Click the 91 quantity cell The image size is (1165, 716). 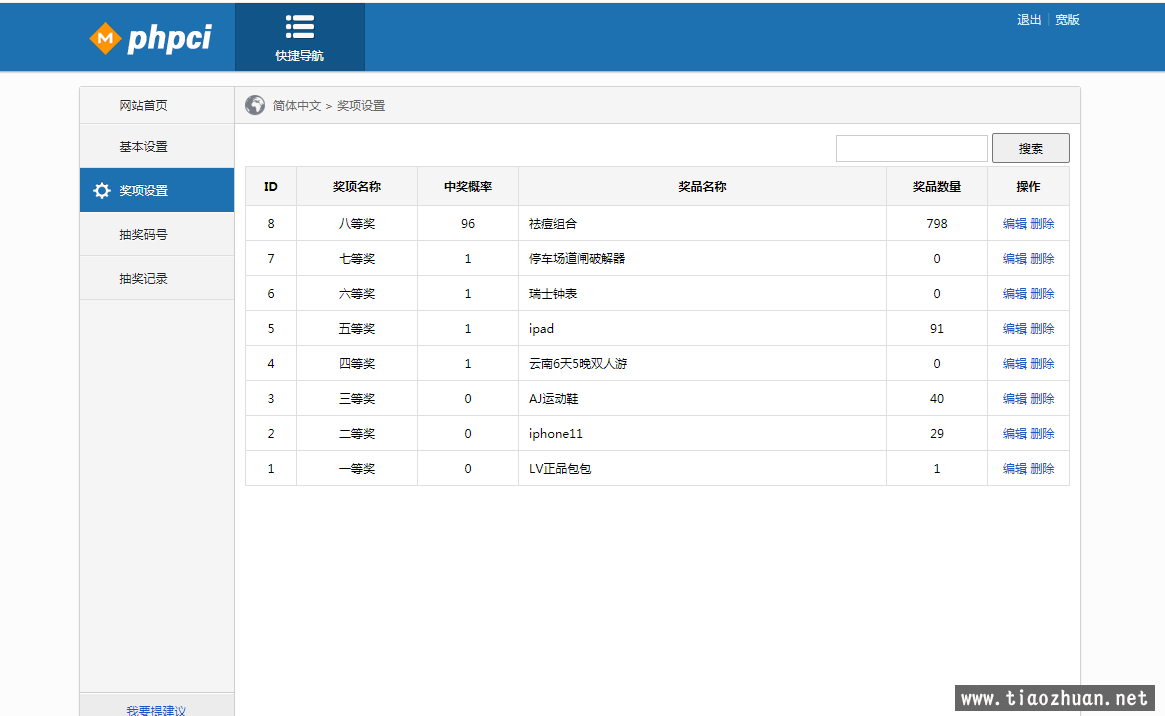point(937,328)
